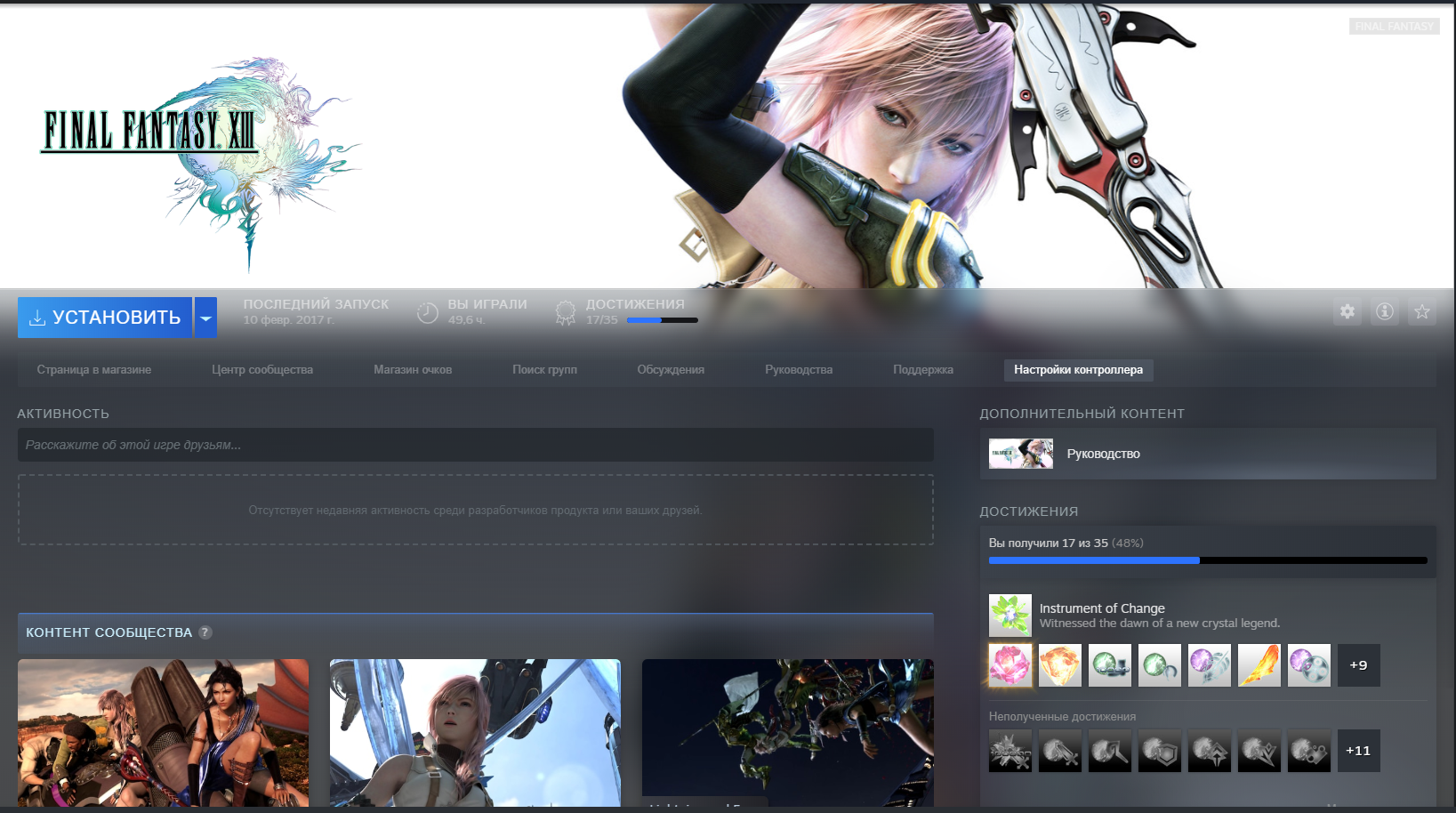The image size is (1456, 813).
Task: Open the Поддержка tab
Action: [923, 370]
